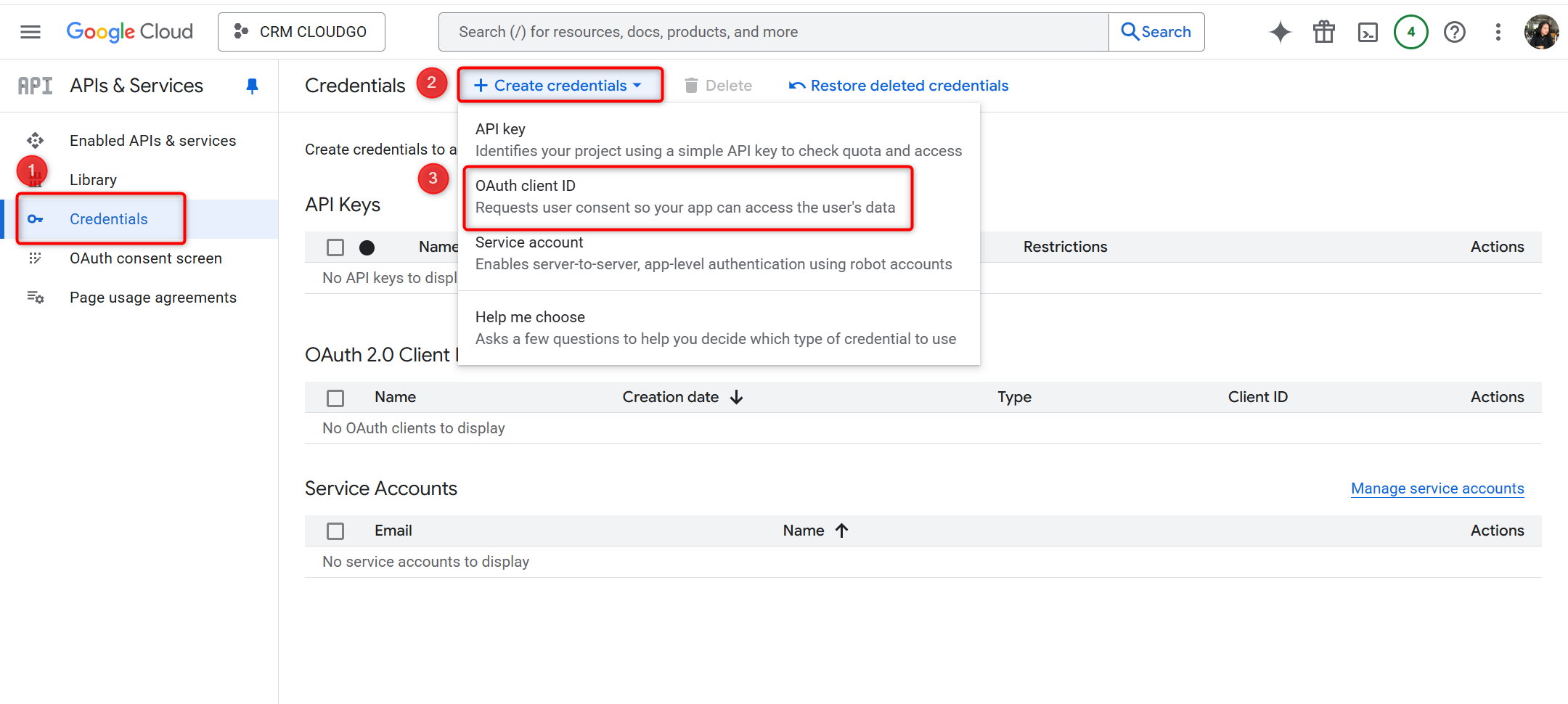
Task: Check the OAuth 2.0 clients select-all checkbox
Action: pyautogui.click(x=335, y=398)
